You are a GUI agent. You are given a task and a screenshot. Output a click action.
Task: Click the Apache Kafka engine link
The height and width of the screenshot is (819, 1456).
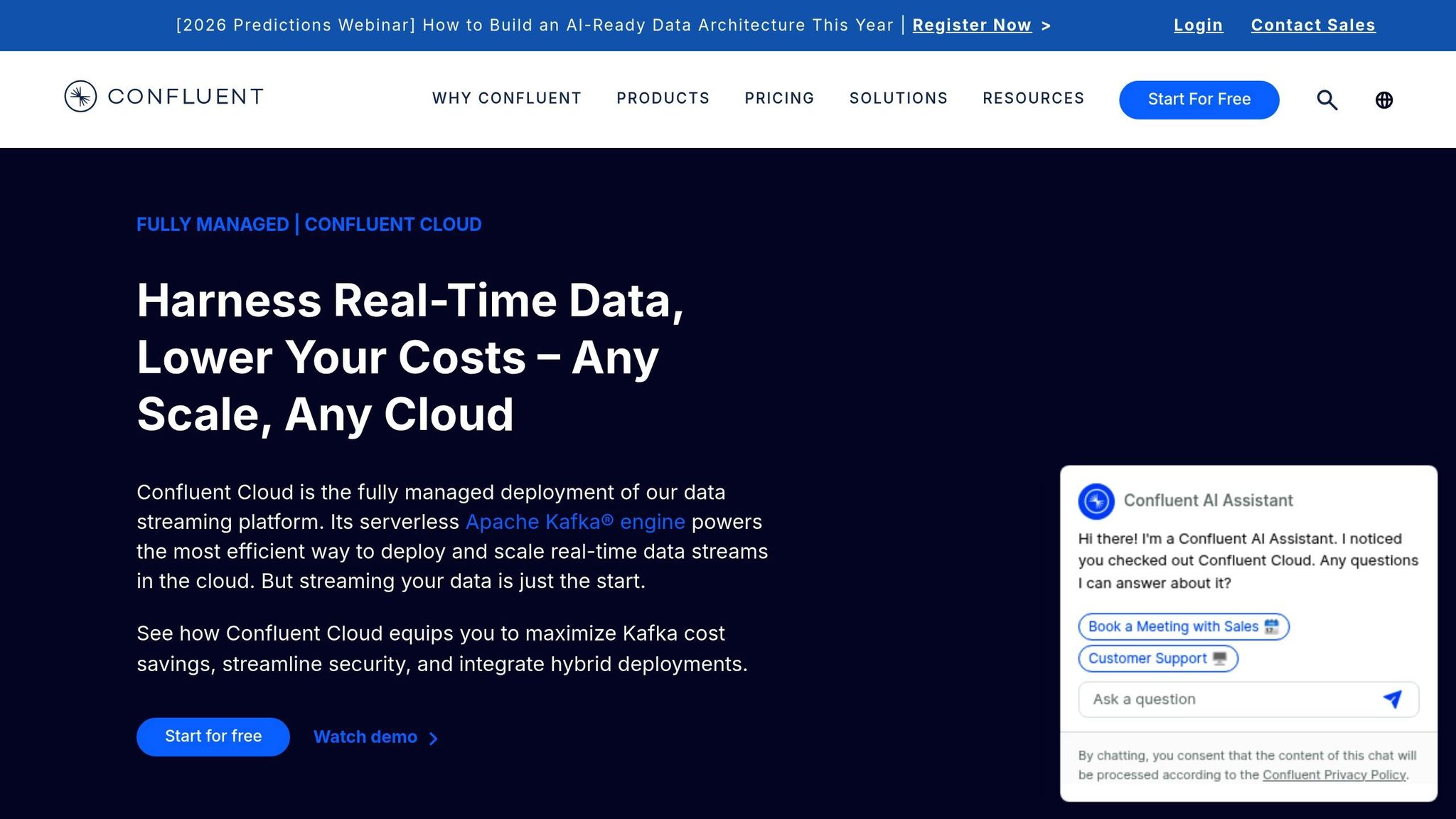[x=575, y=522]
